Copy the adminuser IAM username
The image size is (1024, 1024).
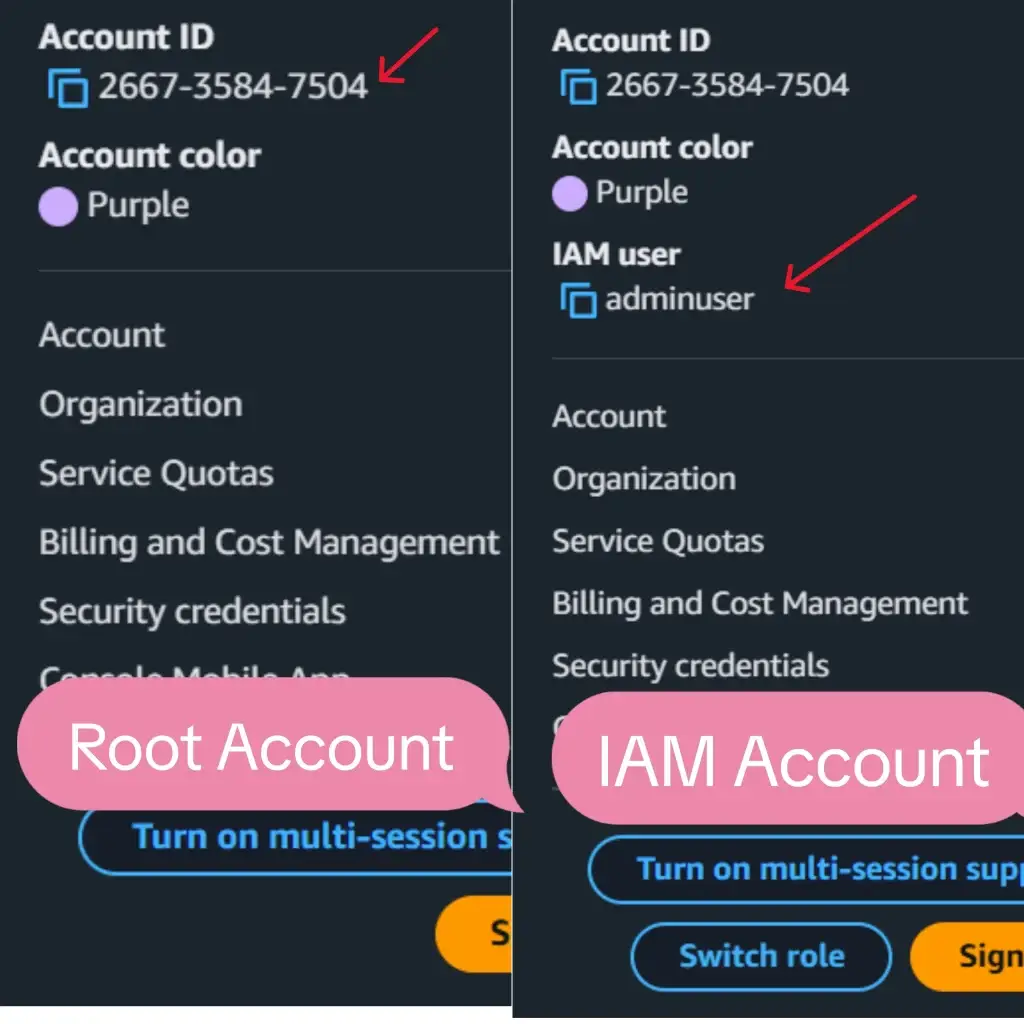coord(578,298)
